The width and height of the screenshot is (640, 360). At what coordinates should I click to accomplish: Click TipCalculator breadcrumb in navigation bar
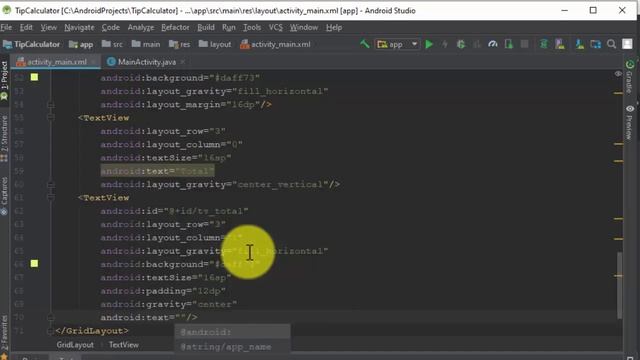click(32, 44)
